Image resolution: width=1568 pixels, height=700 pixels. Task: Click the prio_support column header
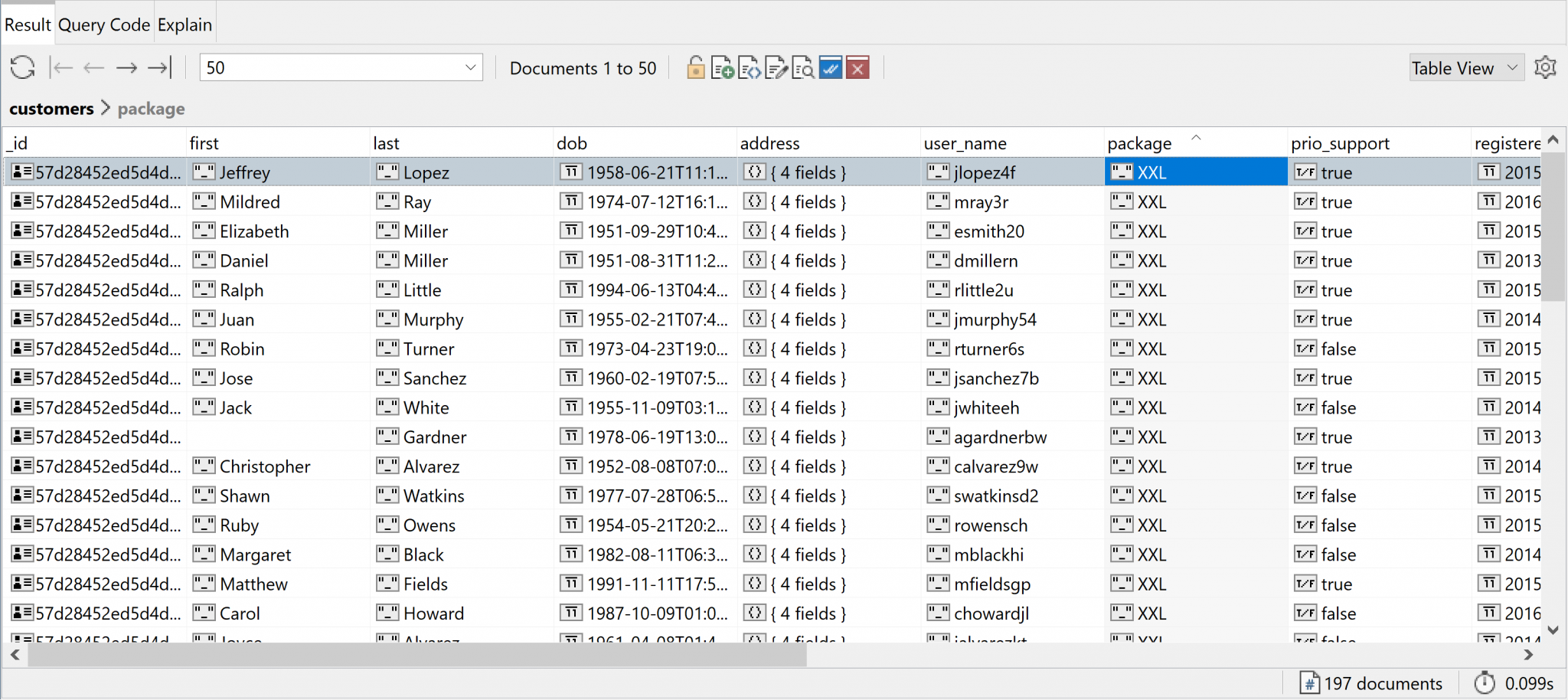tap(1340, 143)
